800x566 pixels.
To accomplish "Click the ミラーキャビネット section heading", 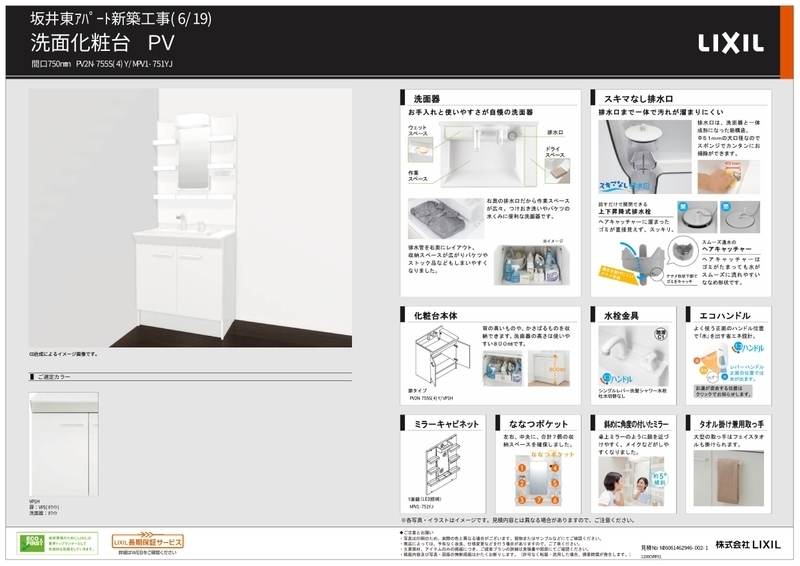I will pos(446,424).
